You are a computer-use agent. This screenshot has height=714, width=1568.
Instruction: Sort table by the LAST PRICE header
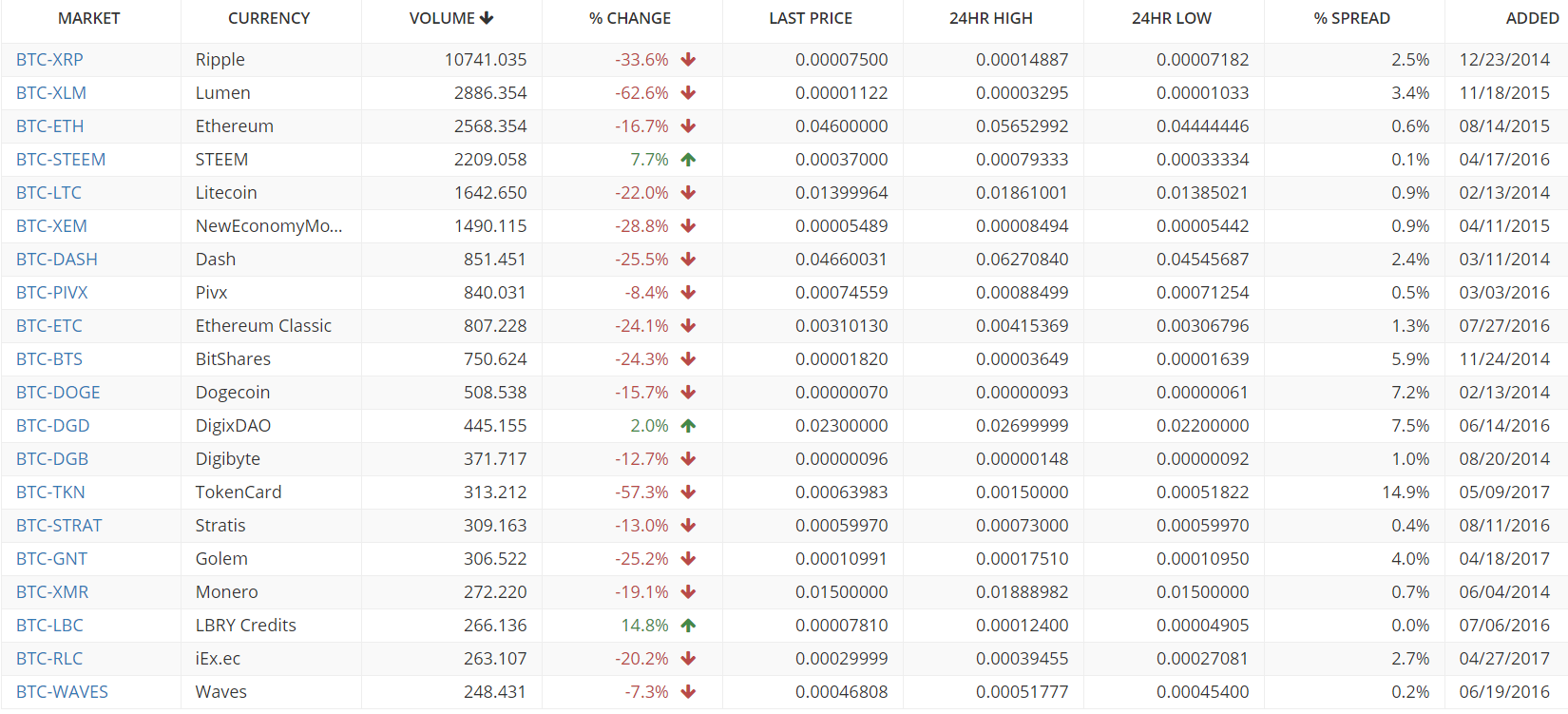811,18
